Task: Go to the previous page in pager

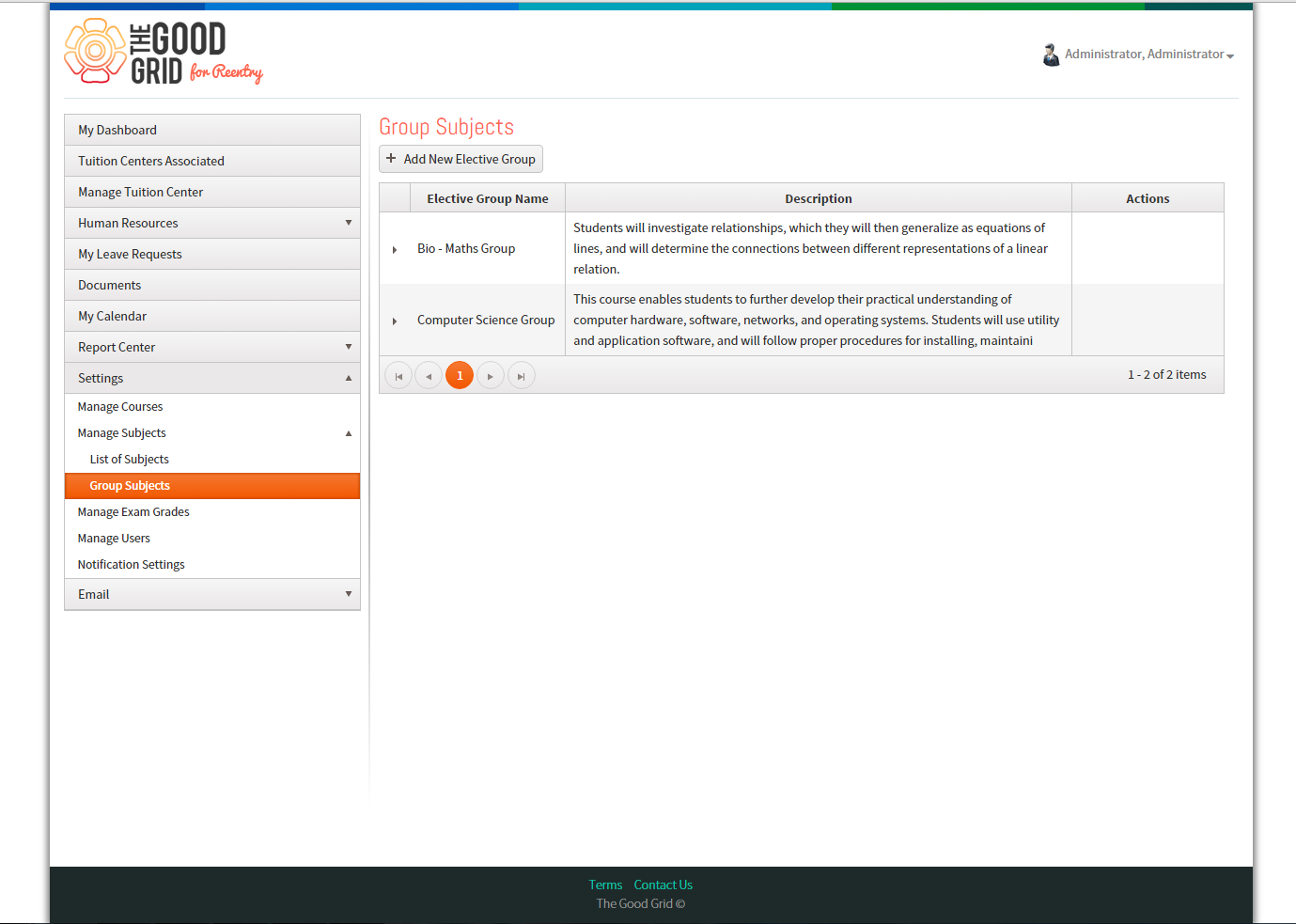Action: tap(429, 376)
